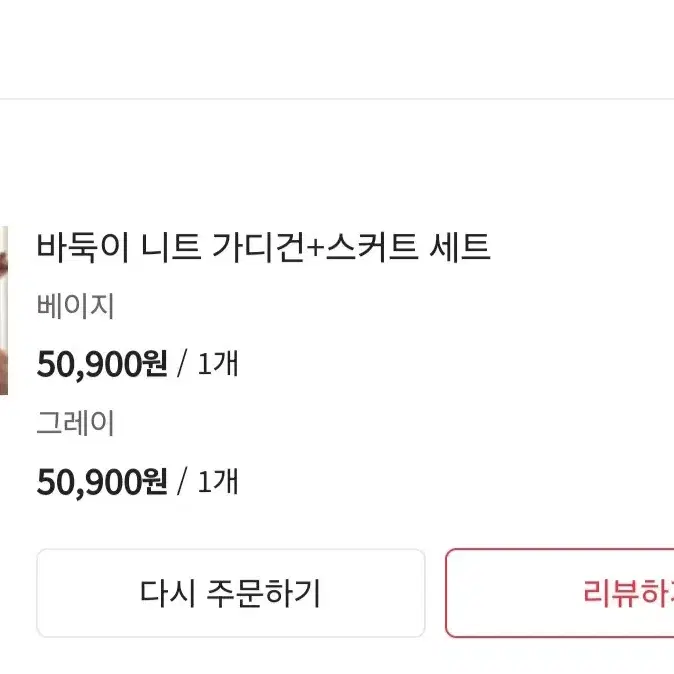Image resolution: width=674 pixels, height=674 pixels.
Task: Open the 리뷰하기 review button
Action: pos(560,593)
